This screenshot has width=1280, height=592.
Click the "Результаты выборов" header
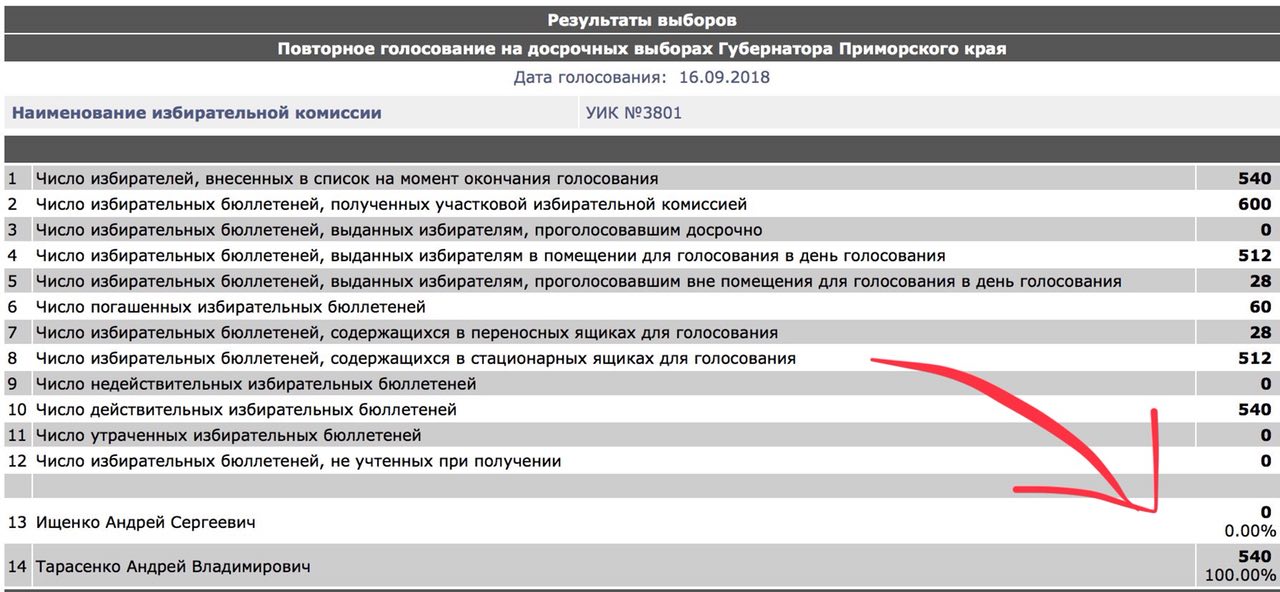point(641,20)
